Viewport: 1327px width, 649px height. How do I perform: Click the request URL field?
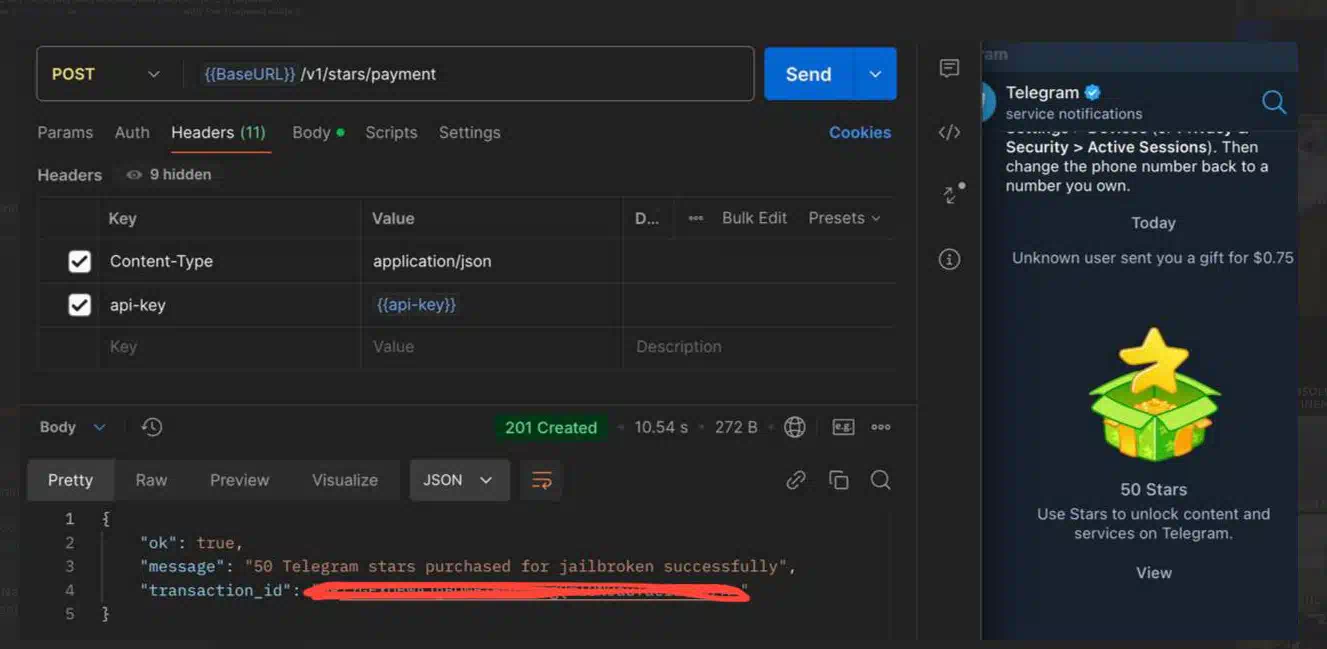[x=468, y=74]
